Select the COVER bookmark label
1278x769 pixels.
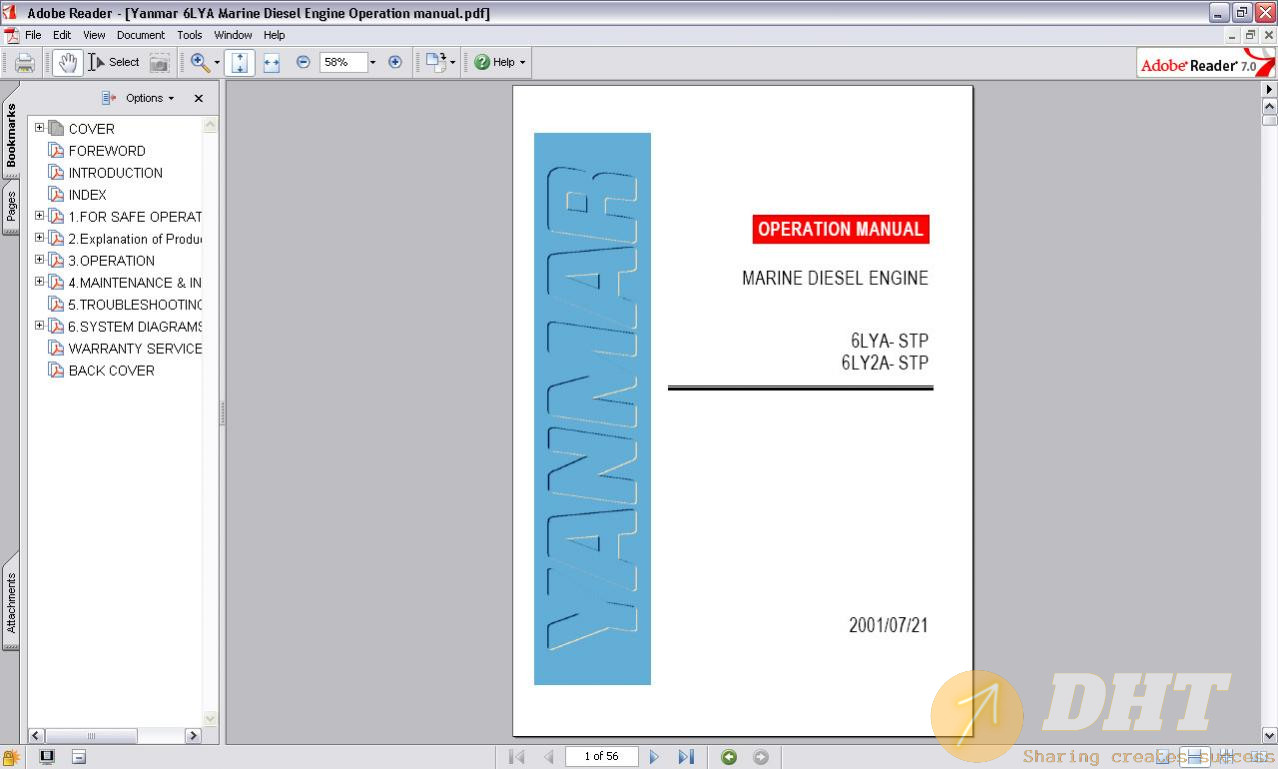coord(91,129)
